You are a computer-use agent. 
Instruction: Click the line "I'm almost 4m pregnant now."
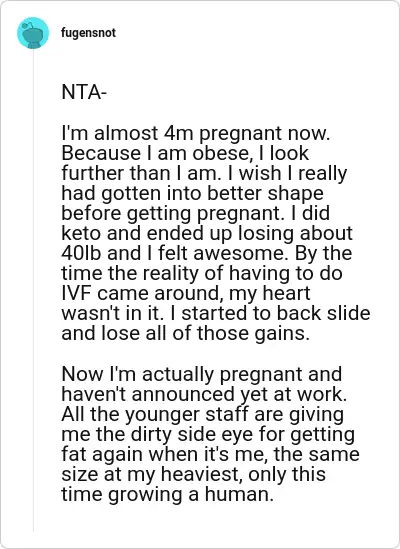coord(196,133)
